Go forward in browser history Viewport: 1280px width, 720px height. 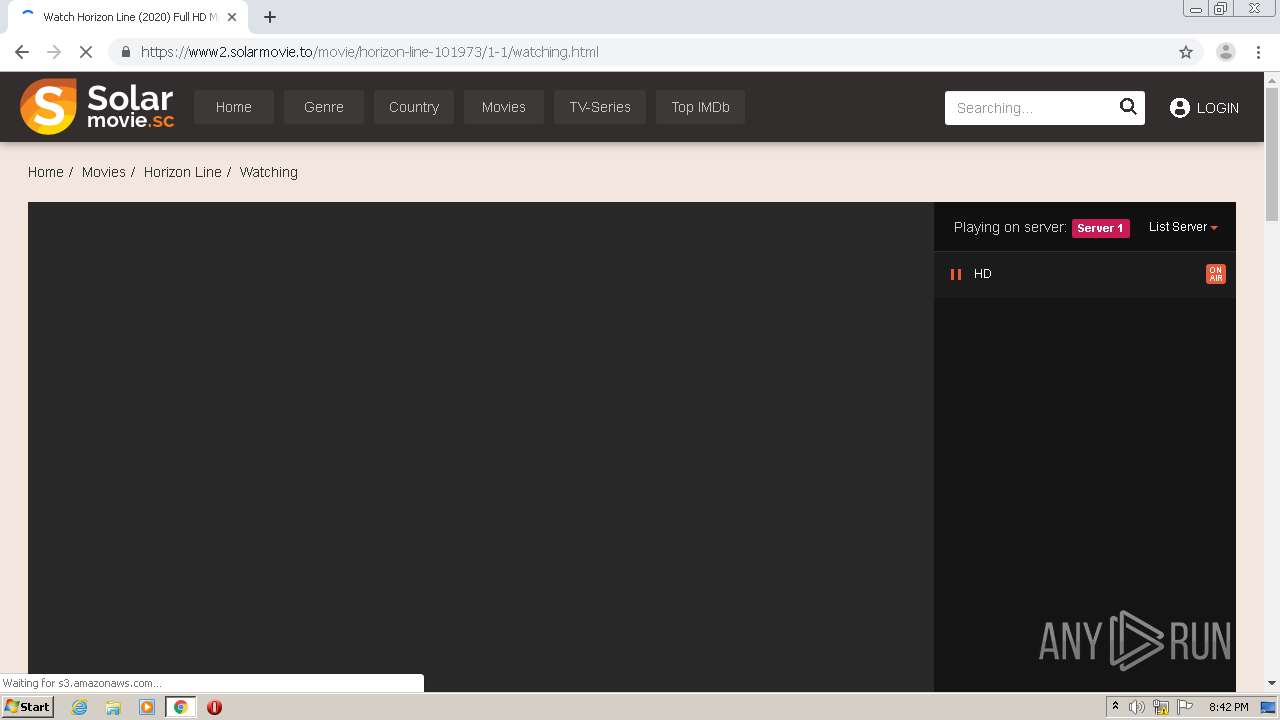coord(54,52)
